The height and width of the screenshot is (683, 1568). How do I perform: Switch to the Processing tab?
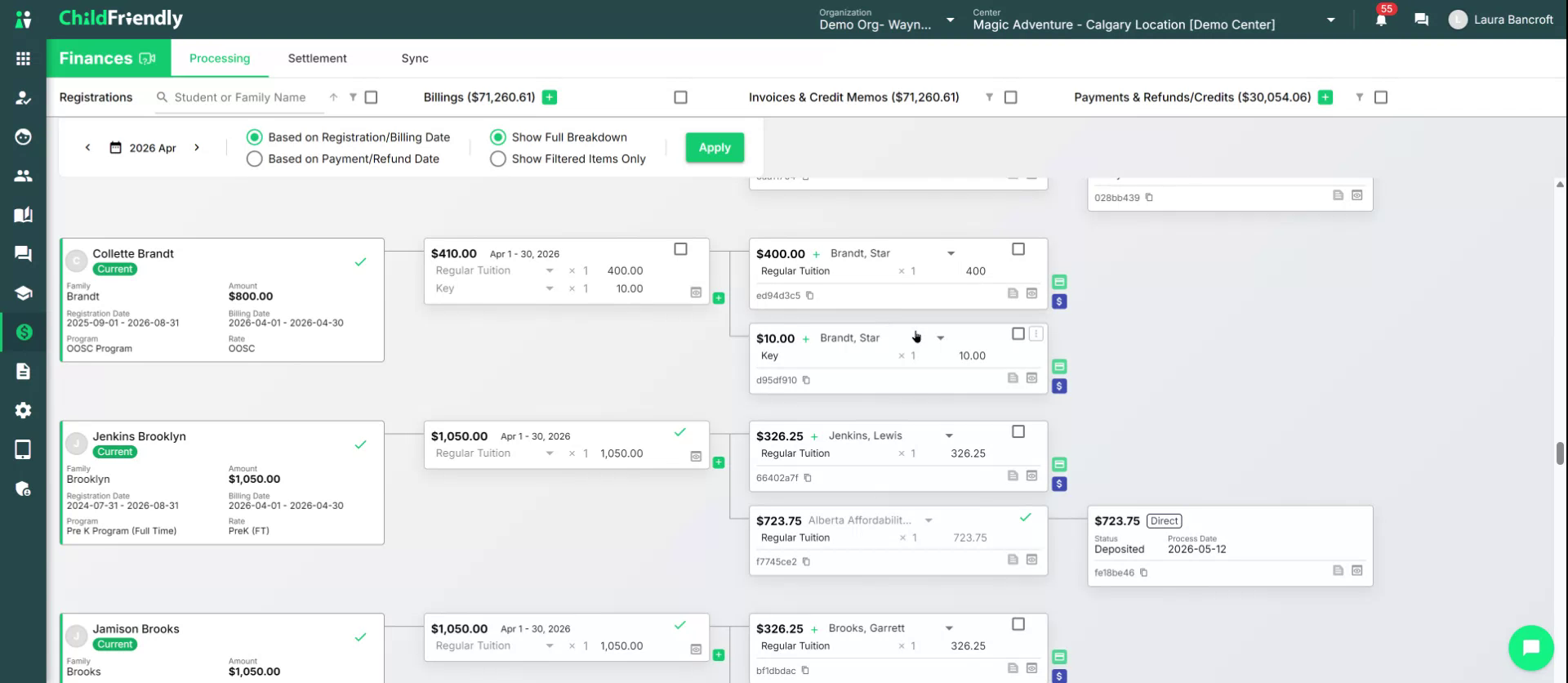(x=220, y=58)
